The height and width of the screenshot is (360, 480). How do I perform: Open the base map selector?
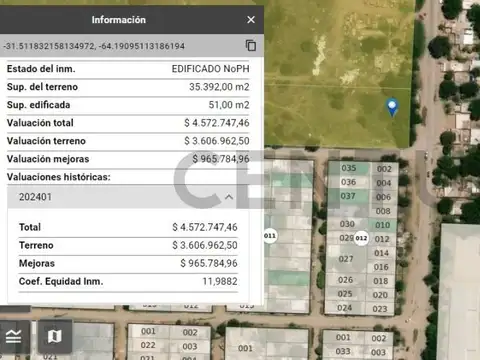click(55, 336)
